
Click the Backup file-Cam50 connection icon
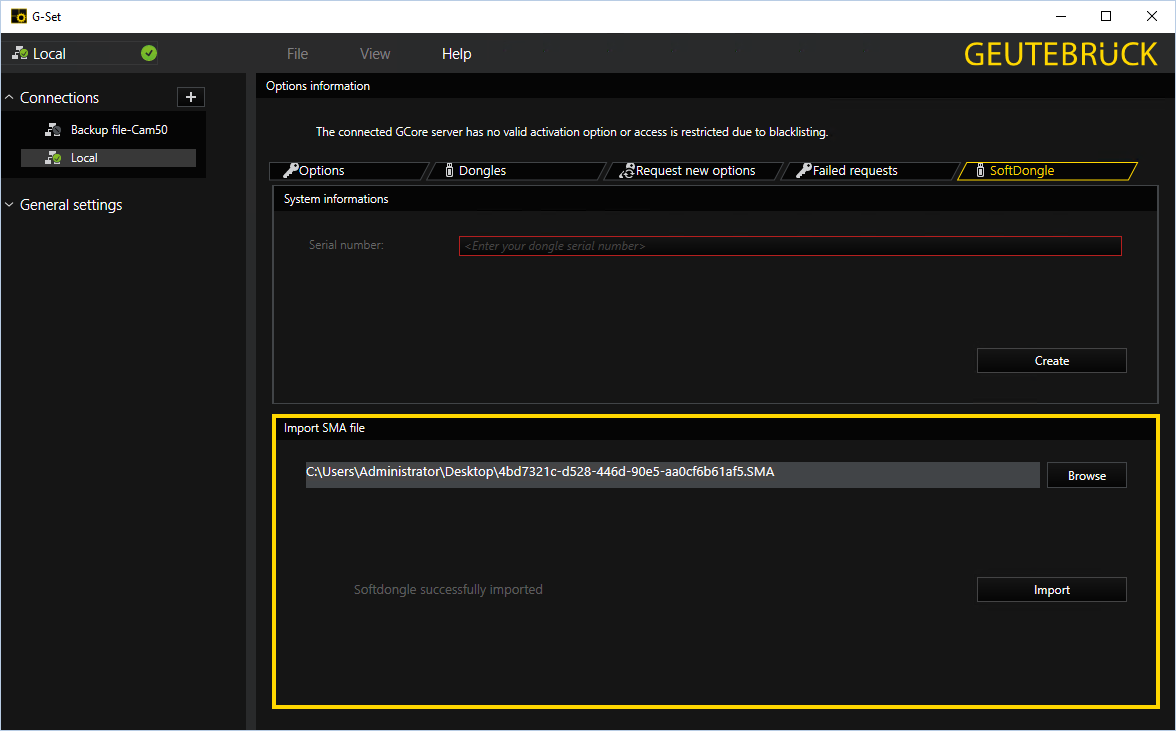click(54, 130)
